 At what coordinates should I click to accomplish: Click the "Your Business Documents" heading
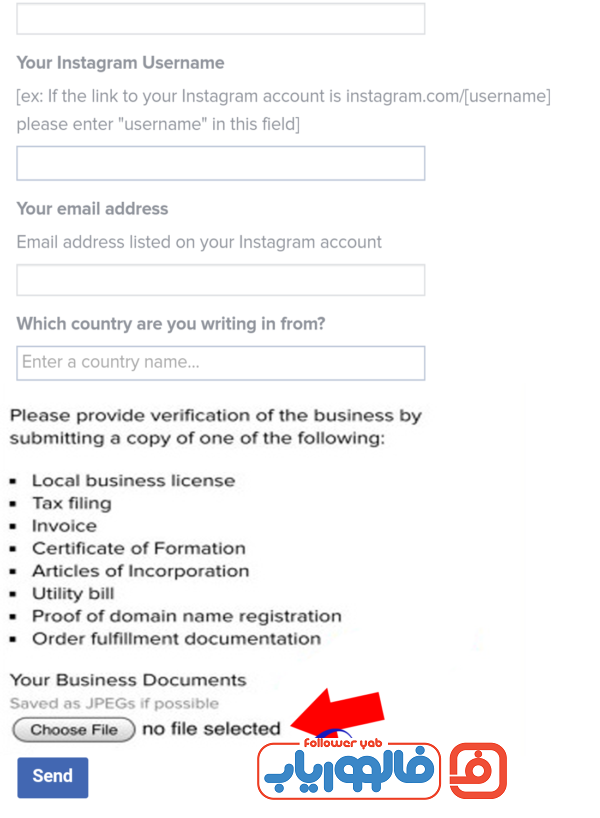(128, 680)
